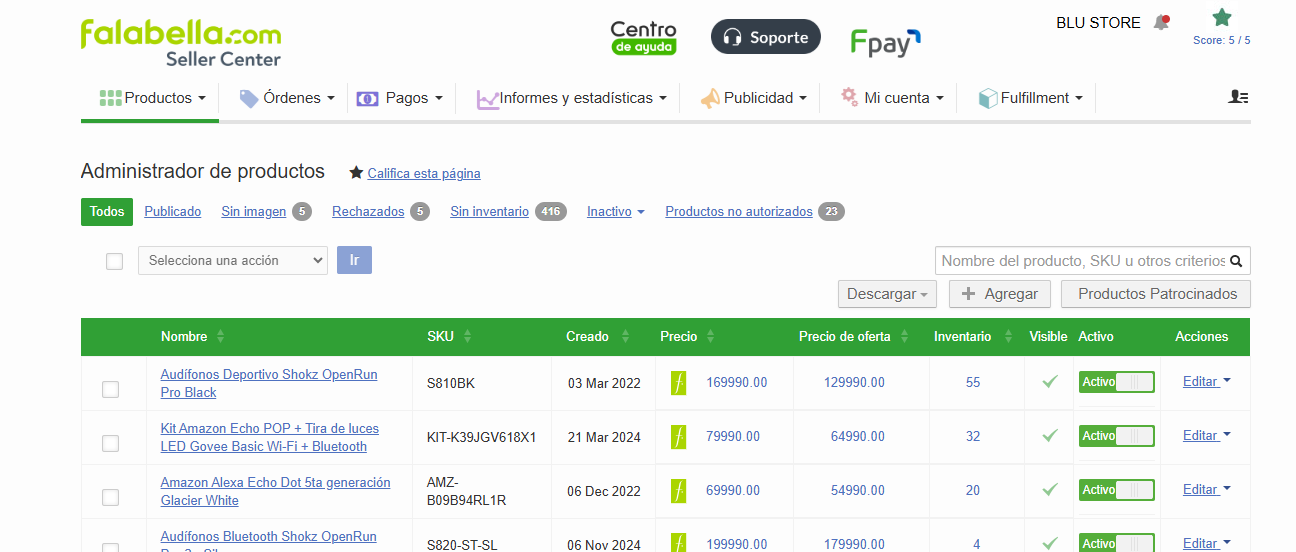Click the visible checkmark for Echo Dot Glacier White

(x=1049, y=490)
